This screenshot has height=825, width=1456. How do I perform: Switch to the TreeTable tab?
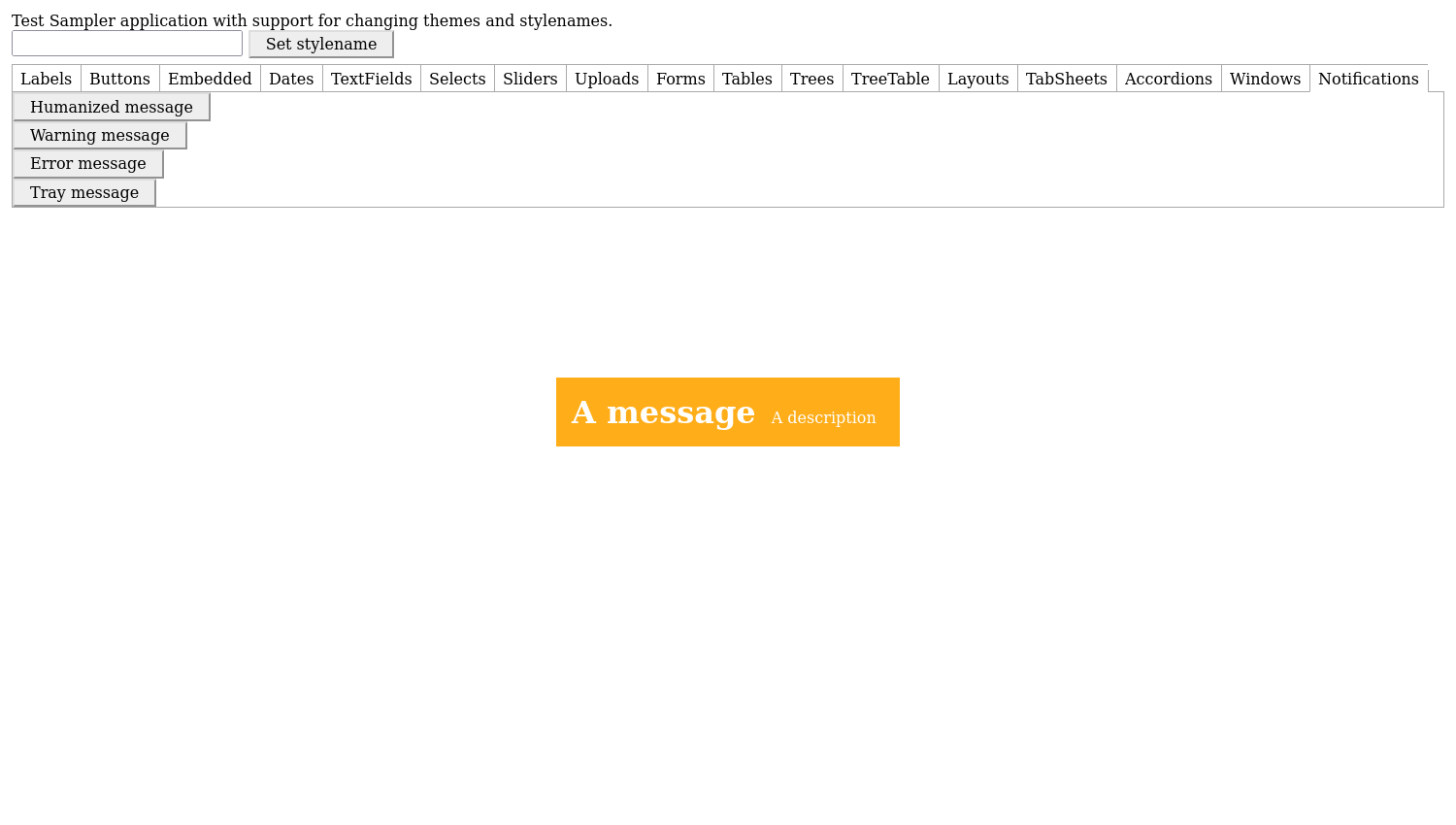tap(890, 79)
